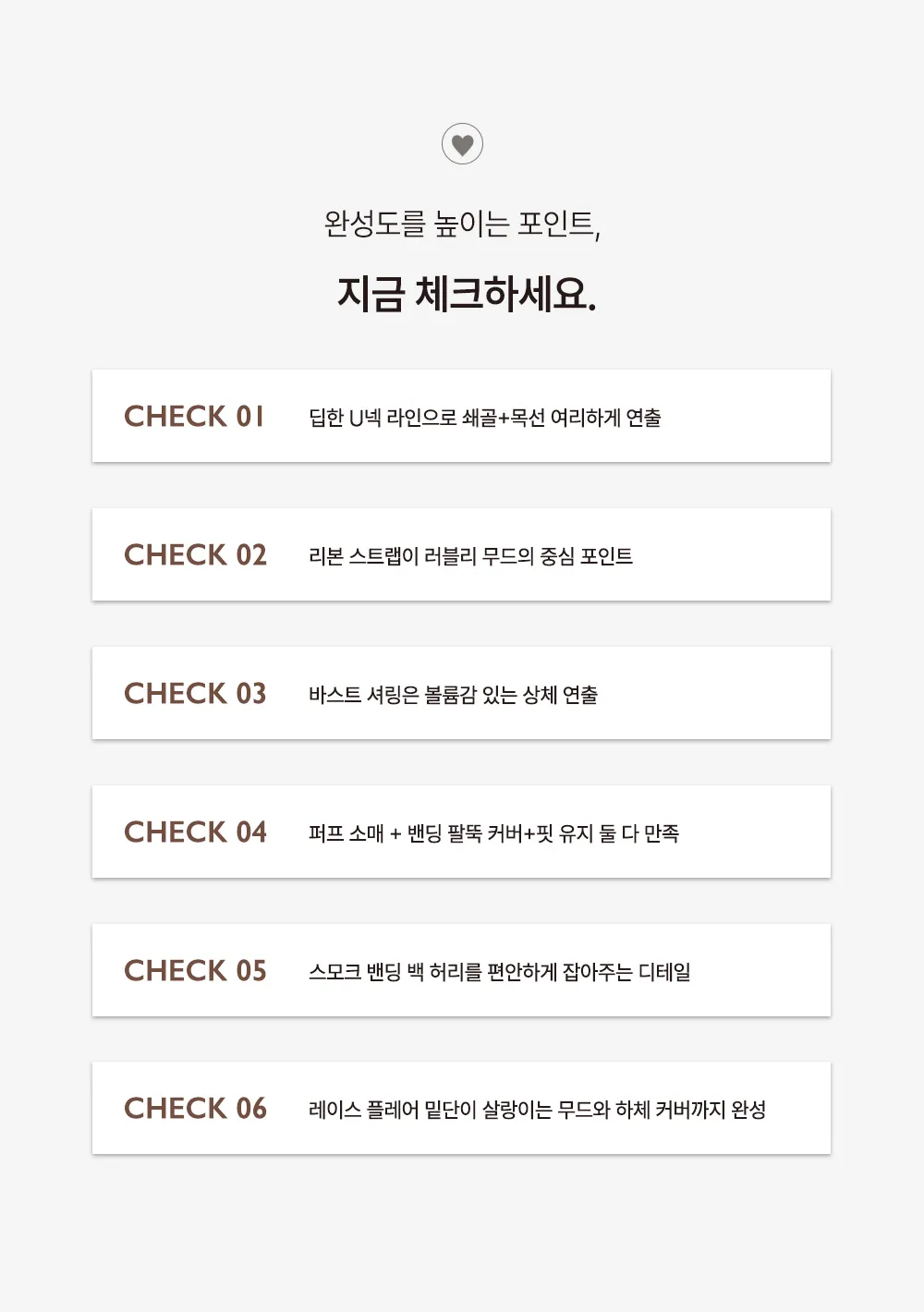Click the subtitle 완성도를 높이는 포인트,

pyautogui.click(x=462, y=225)
